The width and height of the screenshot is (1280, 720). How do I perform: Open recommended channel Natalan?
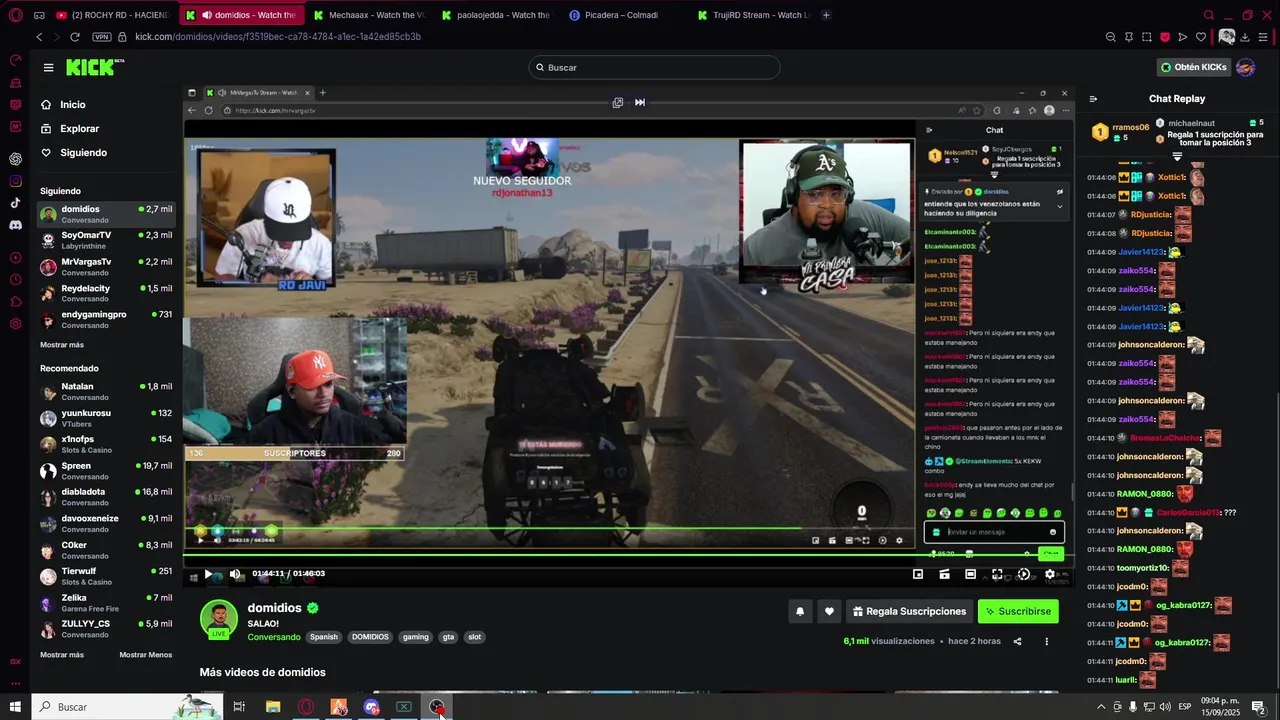coord(106,391)
